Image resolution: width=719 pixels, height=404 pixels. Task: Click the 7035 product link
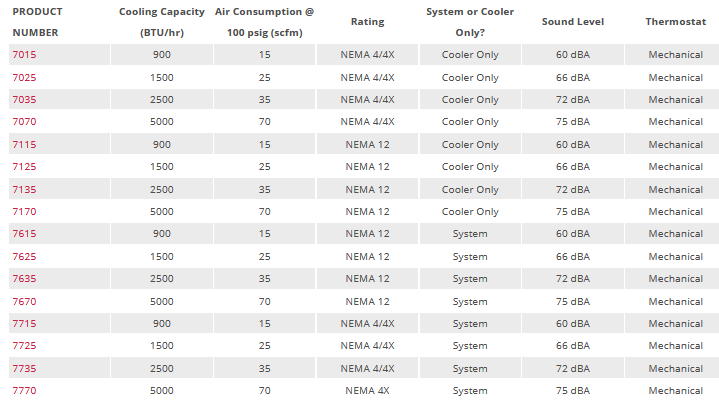tap(24, 99)
